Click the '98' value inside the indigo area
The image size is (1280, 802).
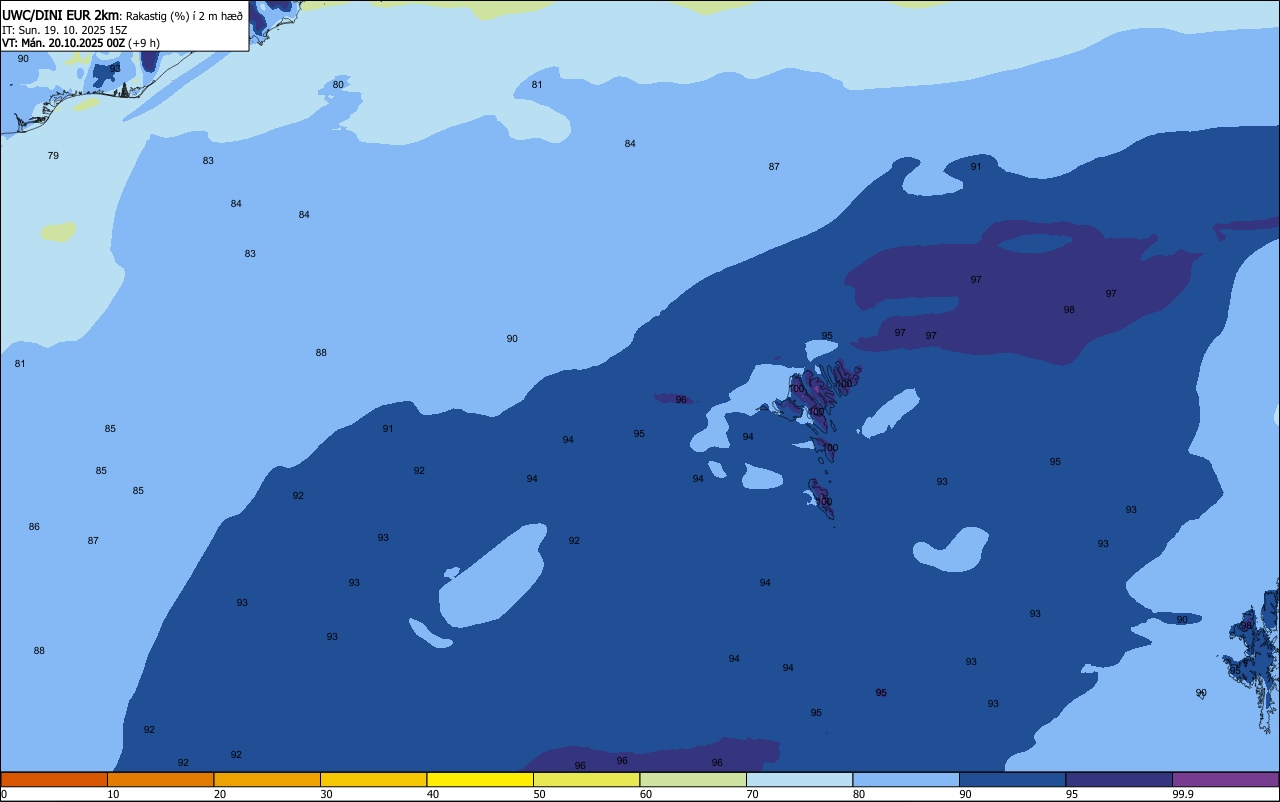[1069, 310]
